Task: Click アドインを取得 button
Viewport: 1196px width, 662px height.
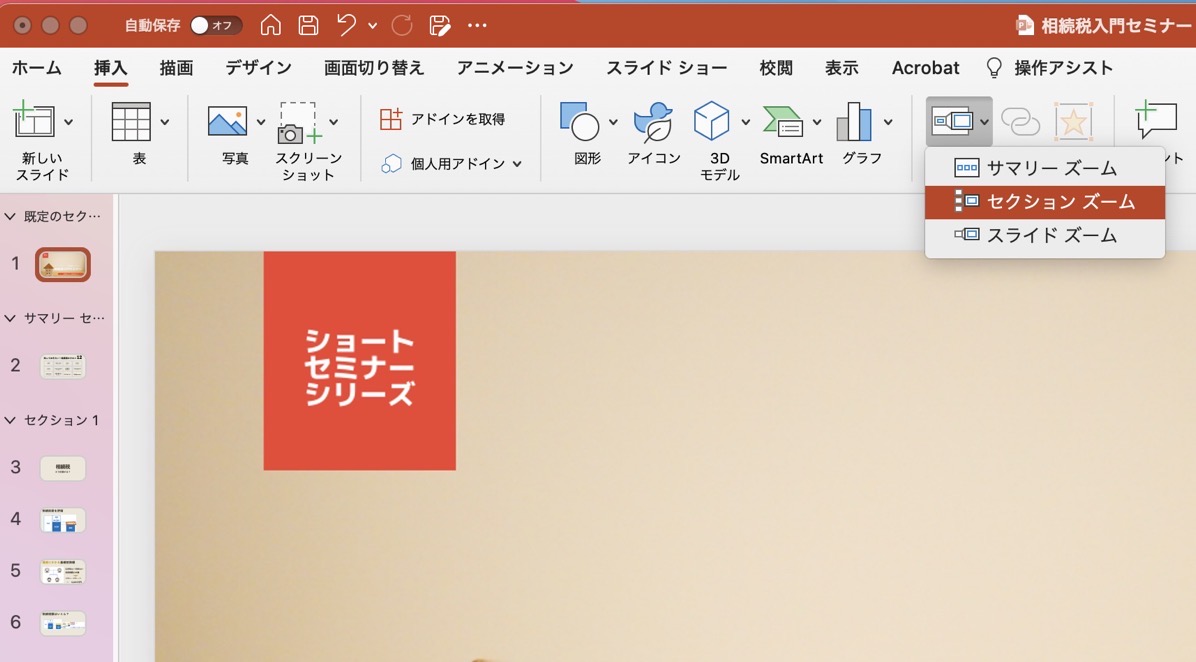Action: pyautogui.click(x=442, y=119)
